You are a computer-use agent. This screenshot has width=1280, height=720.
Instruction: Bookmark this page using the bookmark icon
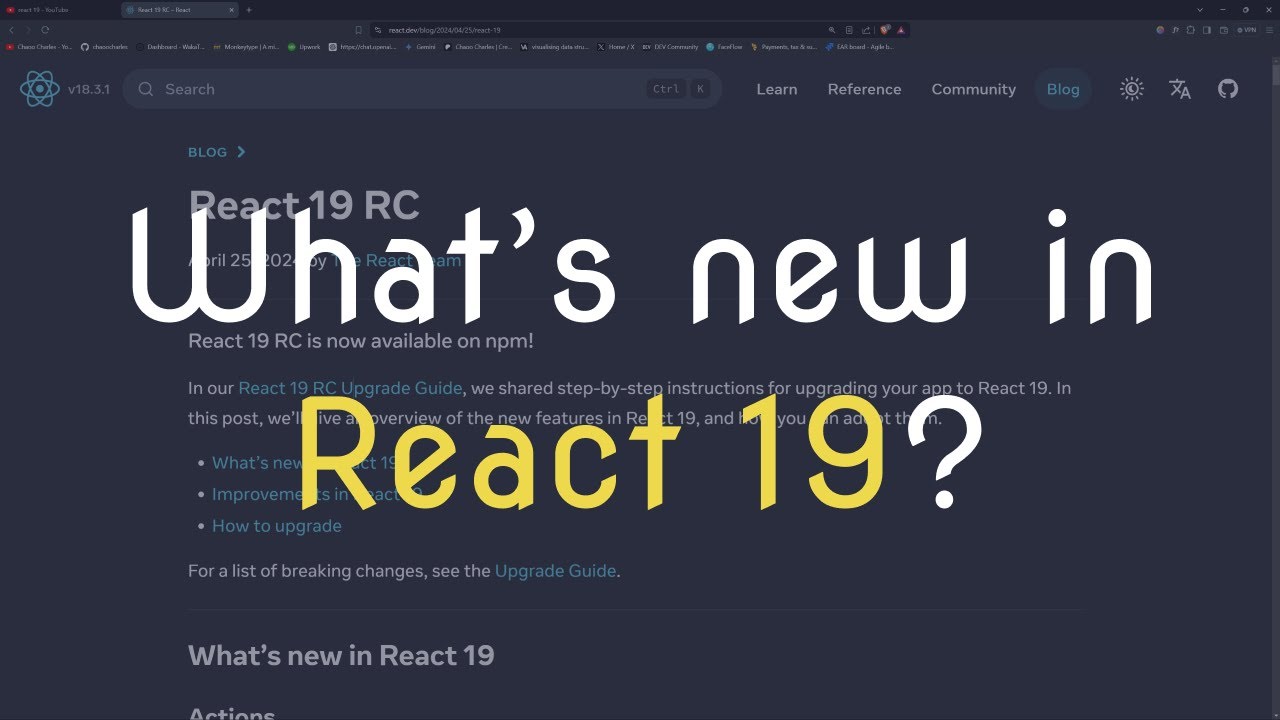click(359, 30)
